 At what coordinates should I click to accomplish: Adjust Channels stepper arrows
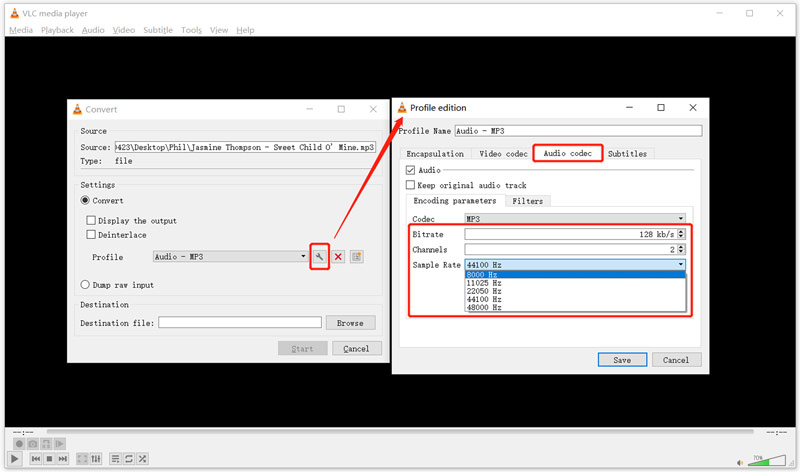pos(681,249)
